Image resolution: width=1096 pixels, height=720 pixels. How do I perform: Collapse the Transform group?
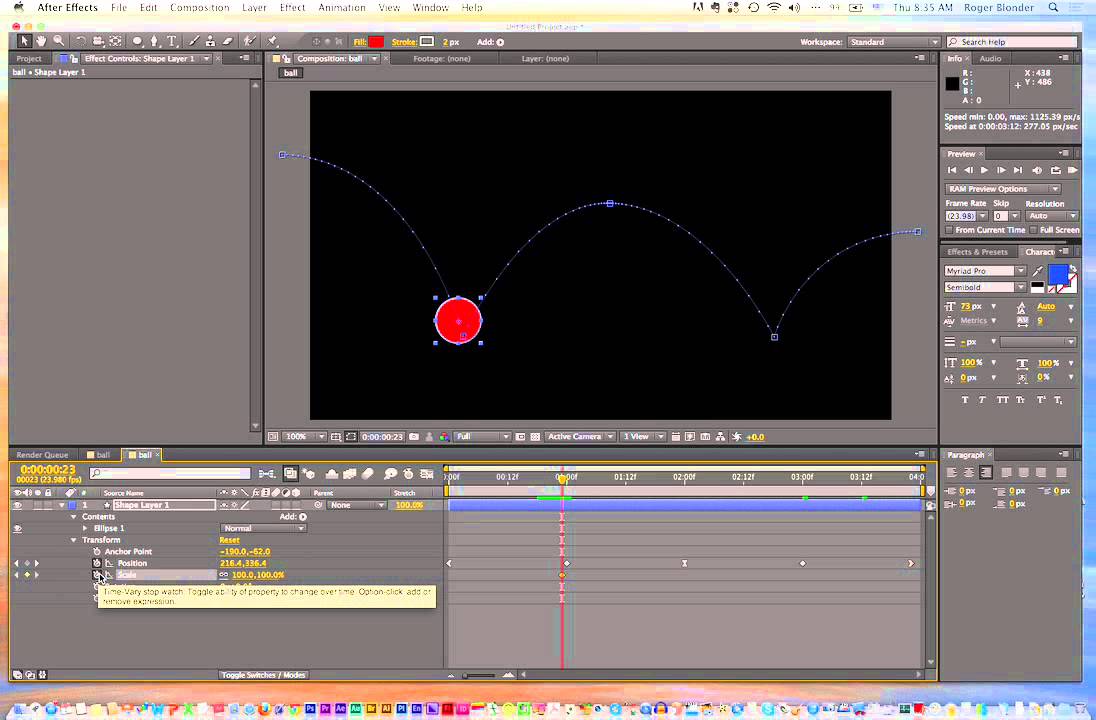[73, 540]
